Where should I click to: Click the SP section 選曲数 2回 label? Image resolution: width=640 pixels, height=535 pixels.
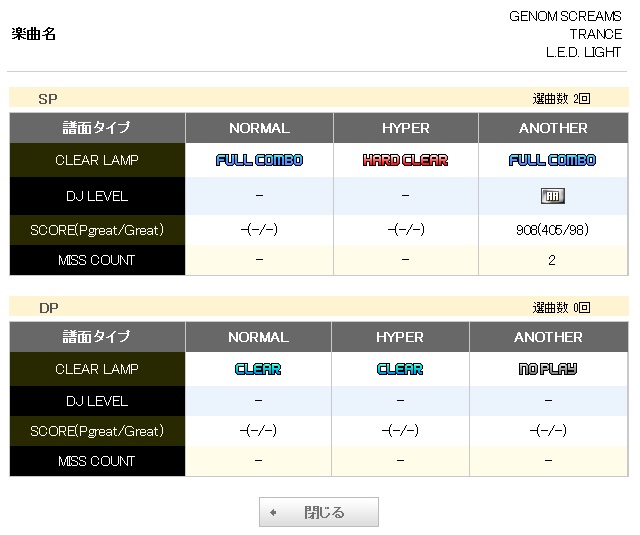(x=561, y=99)
